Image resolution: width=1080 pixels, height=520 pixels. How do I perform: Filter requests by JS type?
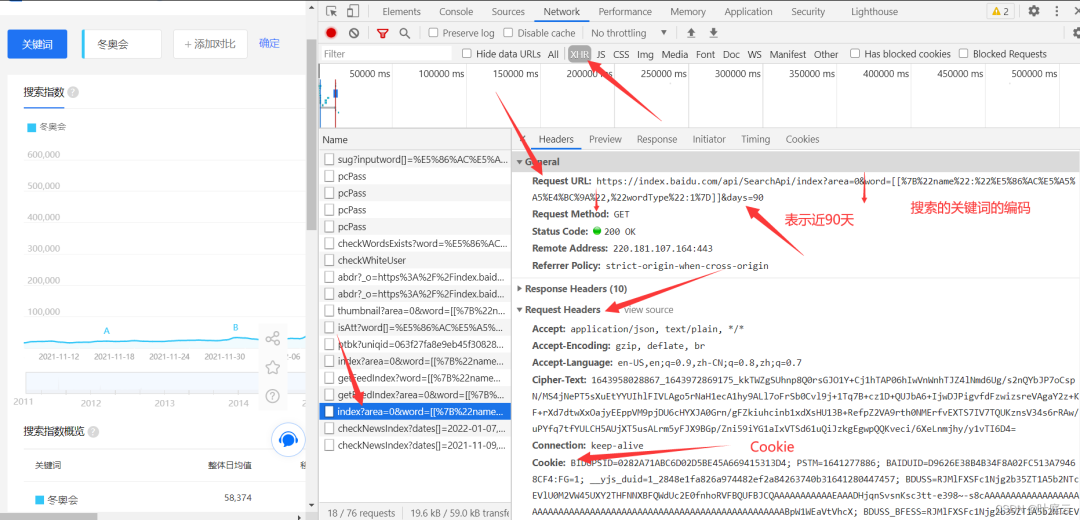[601, 54]
